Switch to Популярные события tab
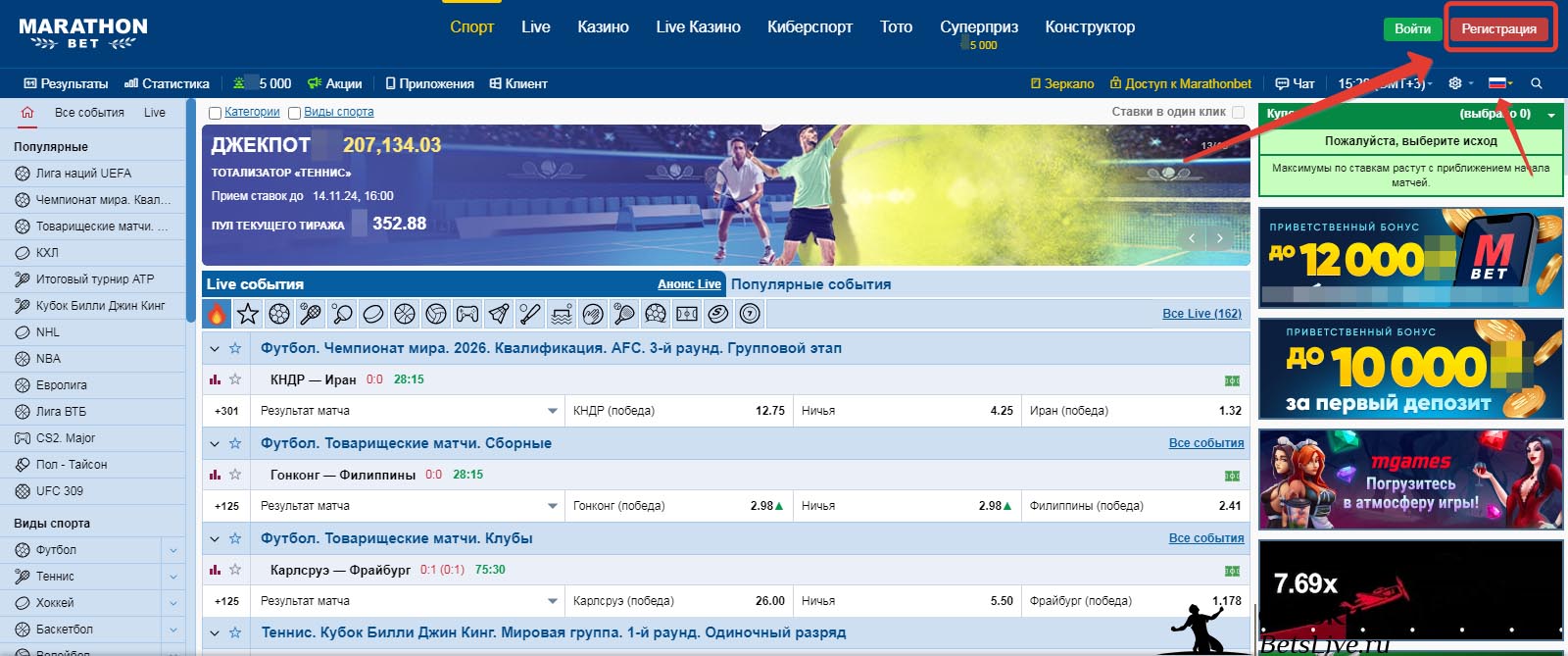 pyautogui.click(x=810, y=284)
